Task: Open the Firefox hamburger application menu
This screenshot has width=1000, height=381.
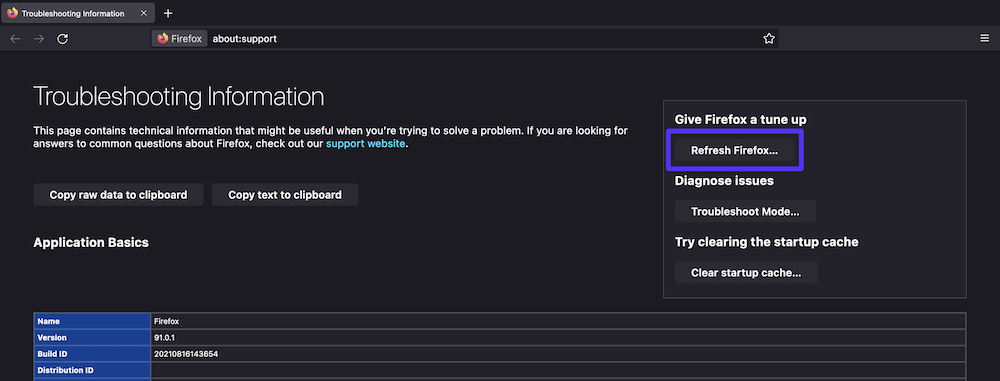Action: click(984, 39)
